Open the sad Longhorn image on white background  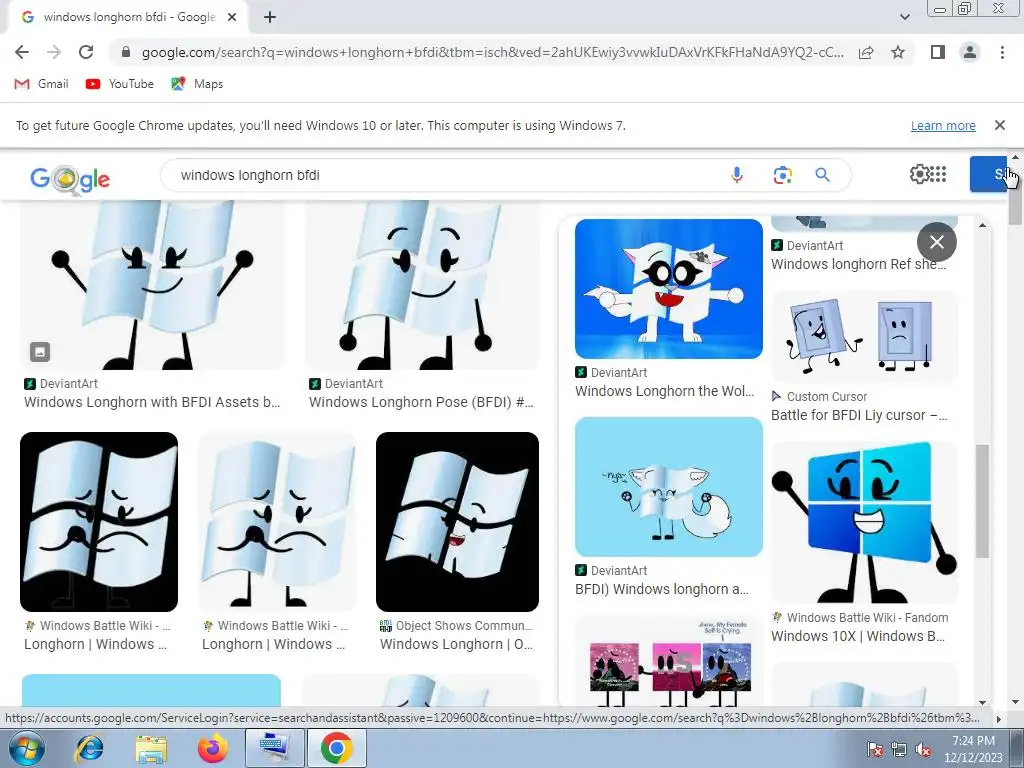pos(277,522)
